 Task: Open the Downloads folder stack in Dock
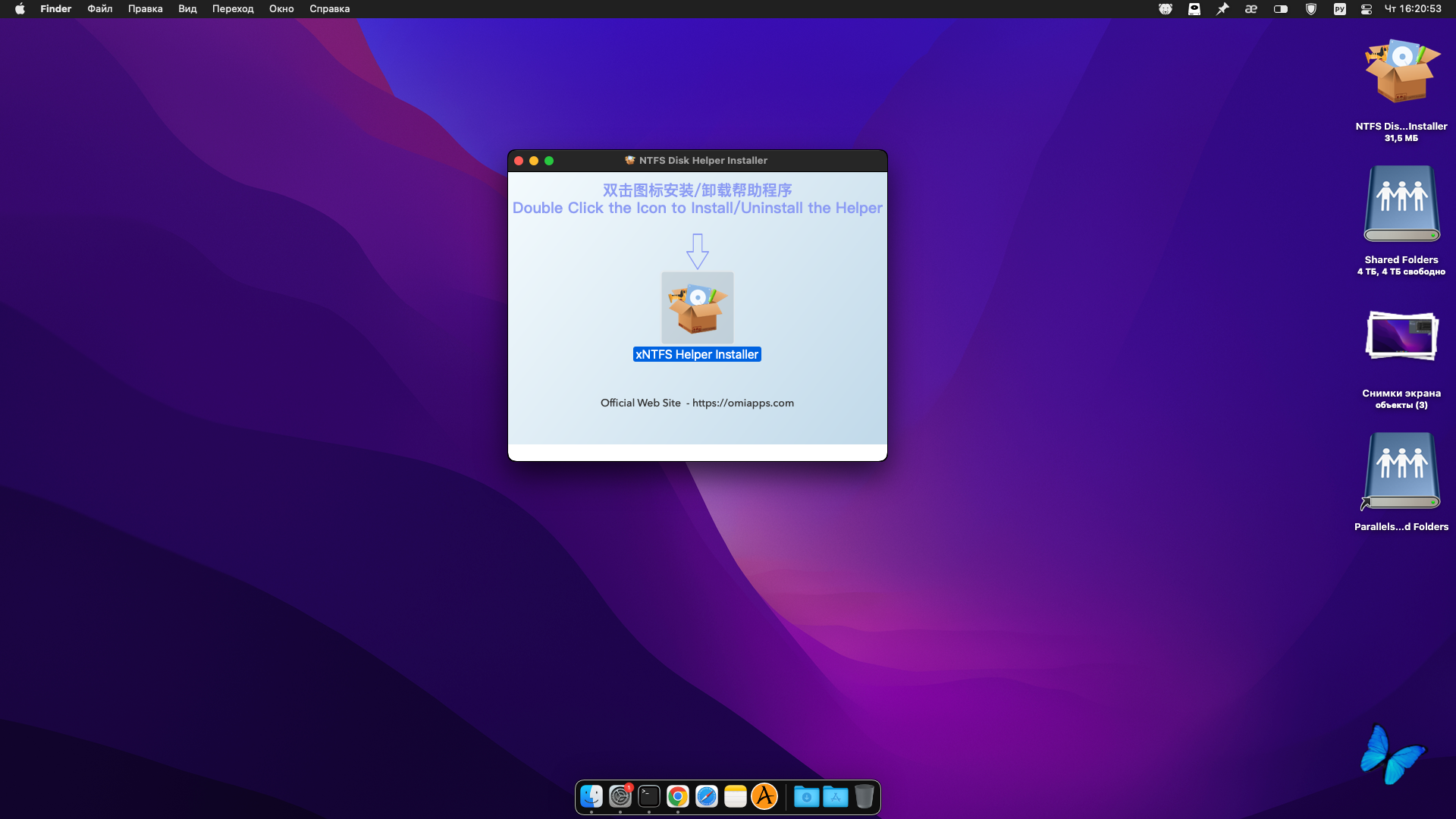tap(807, 796)
